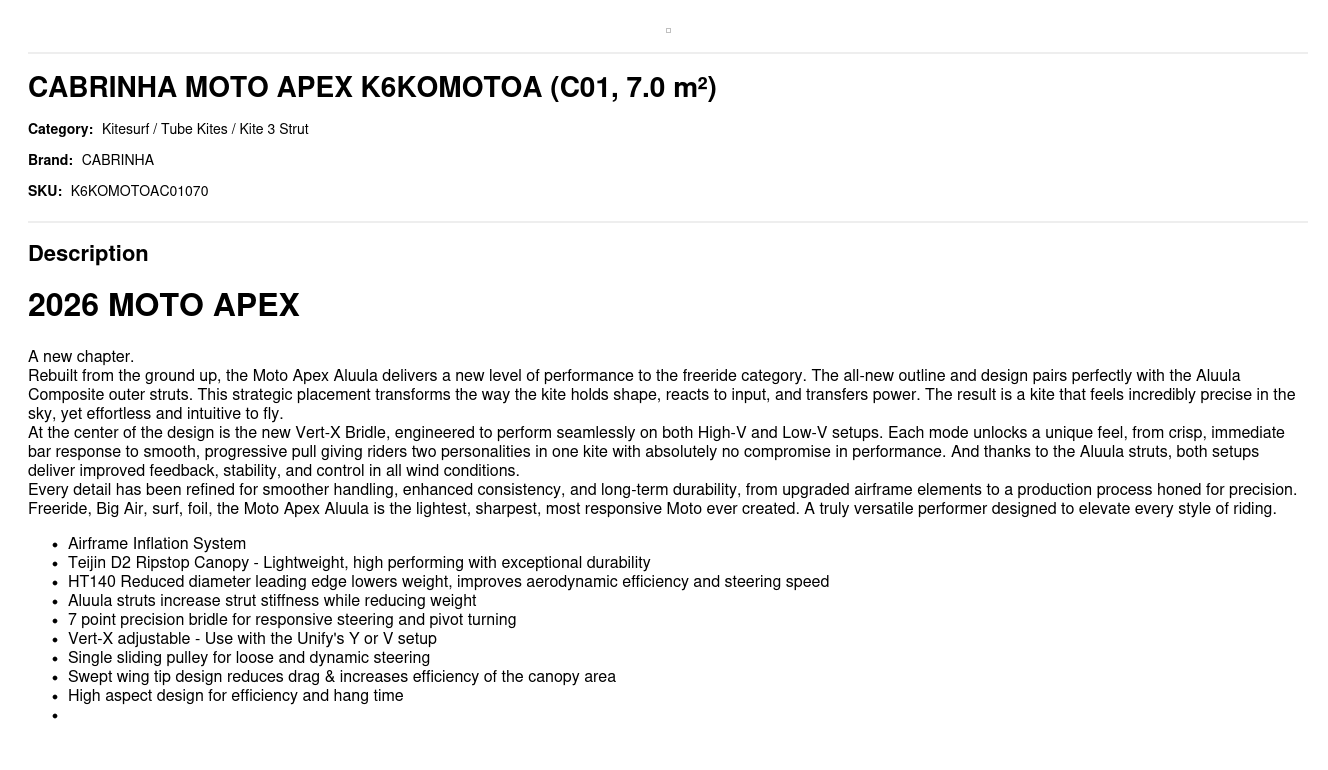This screenshot has width=1328, height=770.
Task: Click the Description section heading
Action: 88,254
